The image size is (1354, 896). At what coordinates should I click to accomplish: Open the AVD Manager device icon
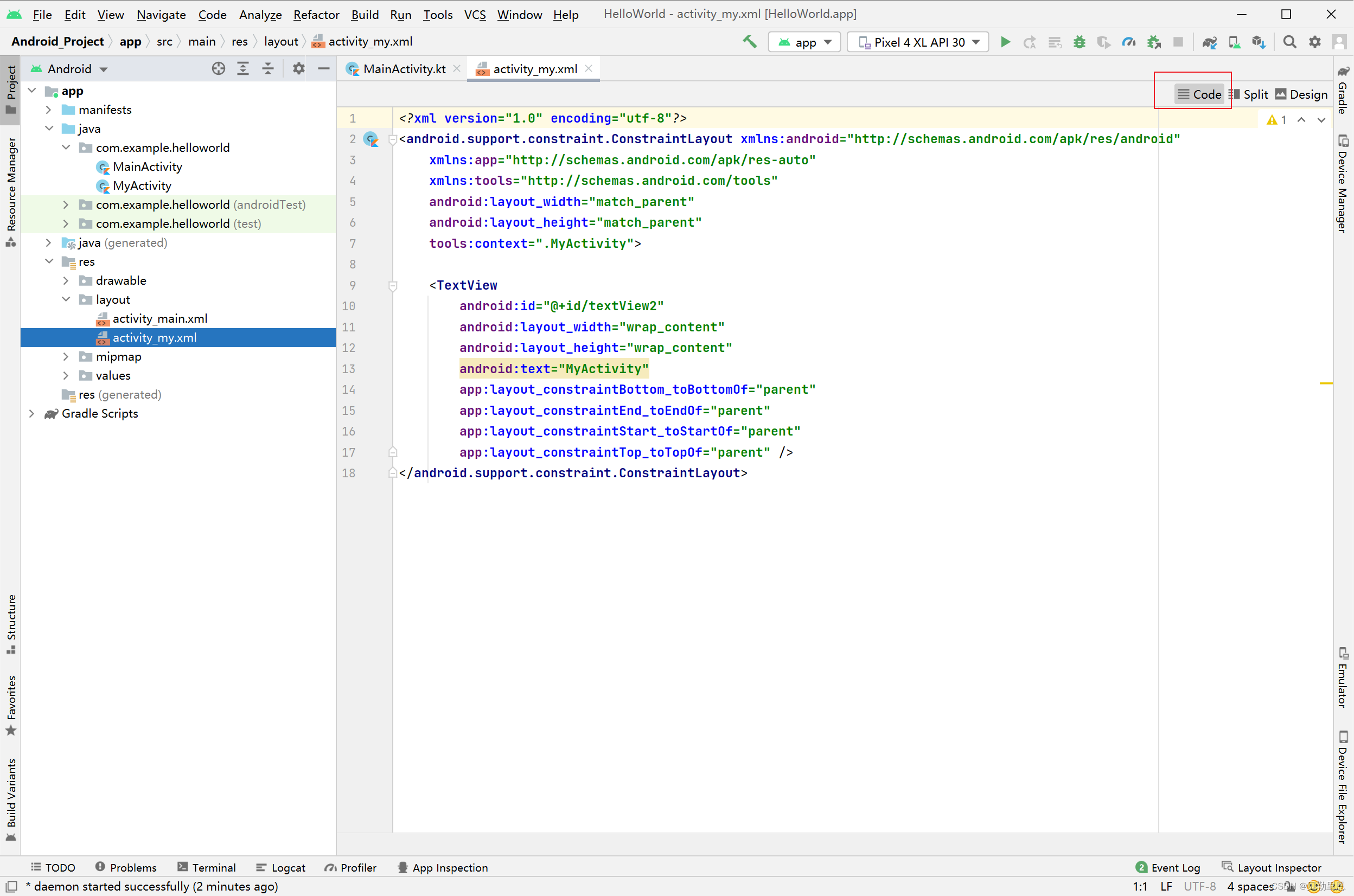1234,42
